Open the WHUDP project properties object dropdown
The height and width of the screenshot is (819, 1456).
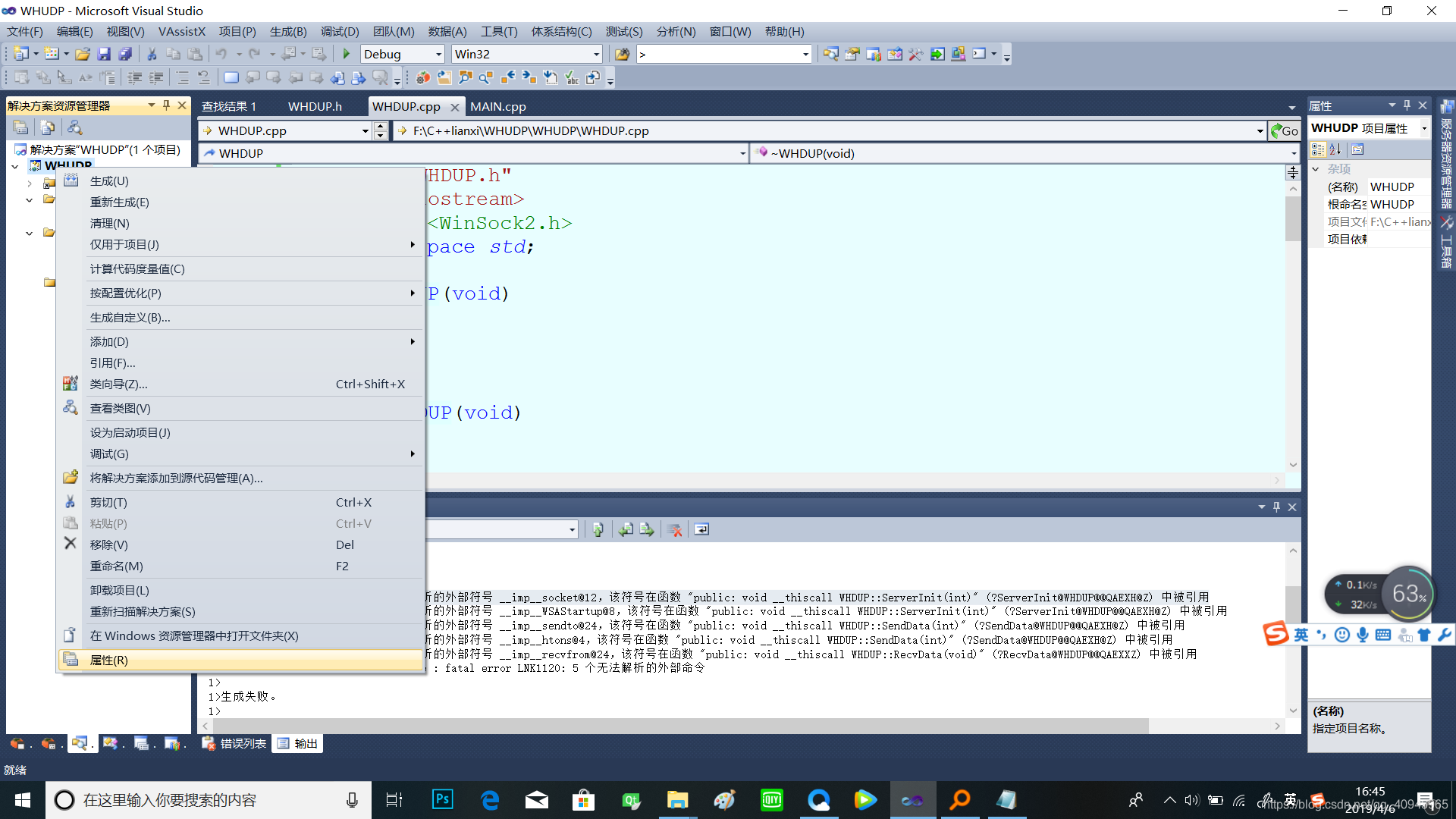pyautogui.click(x=1424, y=128)
